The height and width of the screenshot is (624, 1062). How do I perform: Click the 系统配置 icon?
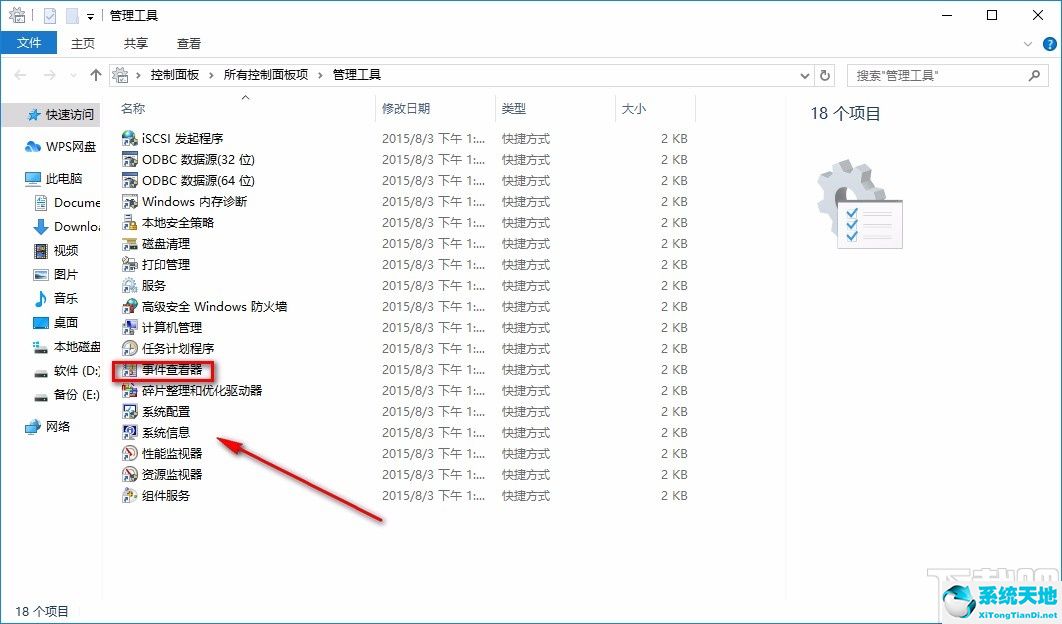[129, 411]
